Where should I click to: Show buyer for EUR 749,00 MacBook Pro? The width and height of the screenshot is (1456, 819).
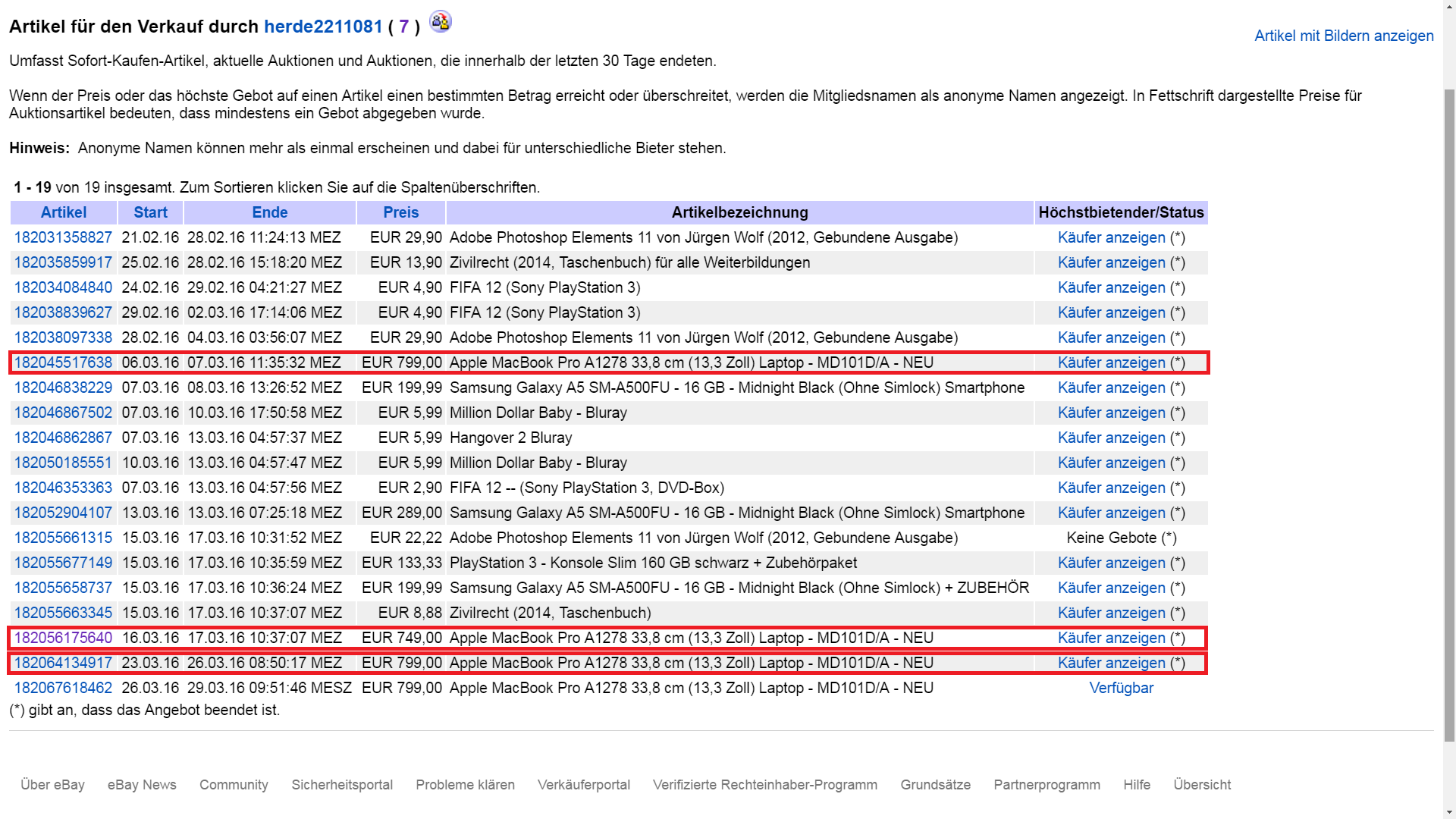tap(1111, 638)
